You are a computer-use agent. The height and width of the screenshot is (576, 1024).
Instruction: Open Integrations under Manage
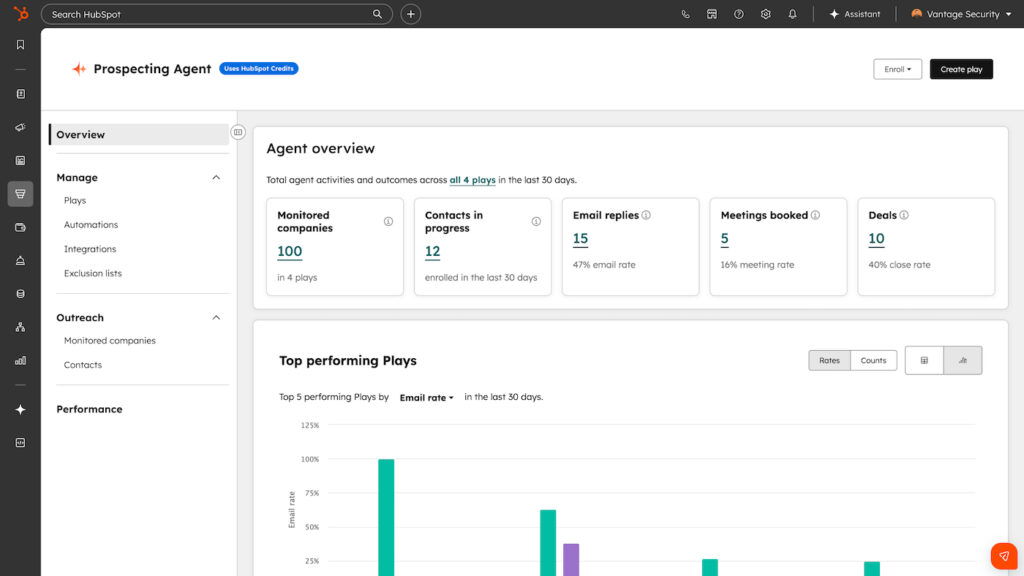[90, 249]
